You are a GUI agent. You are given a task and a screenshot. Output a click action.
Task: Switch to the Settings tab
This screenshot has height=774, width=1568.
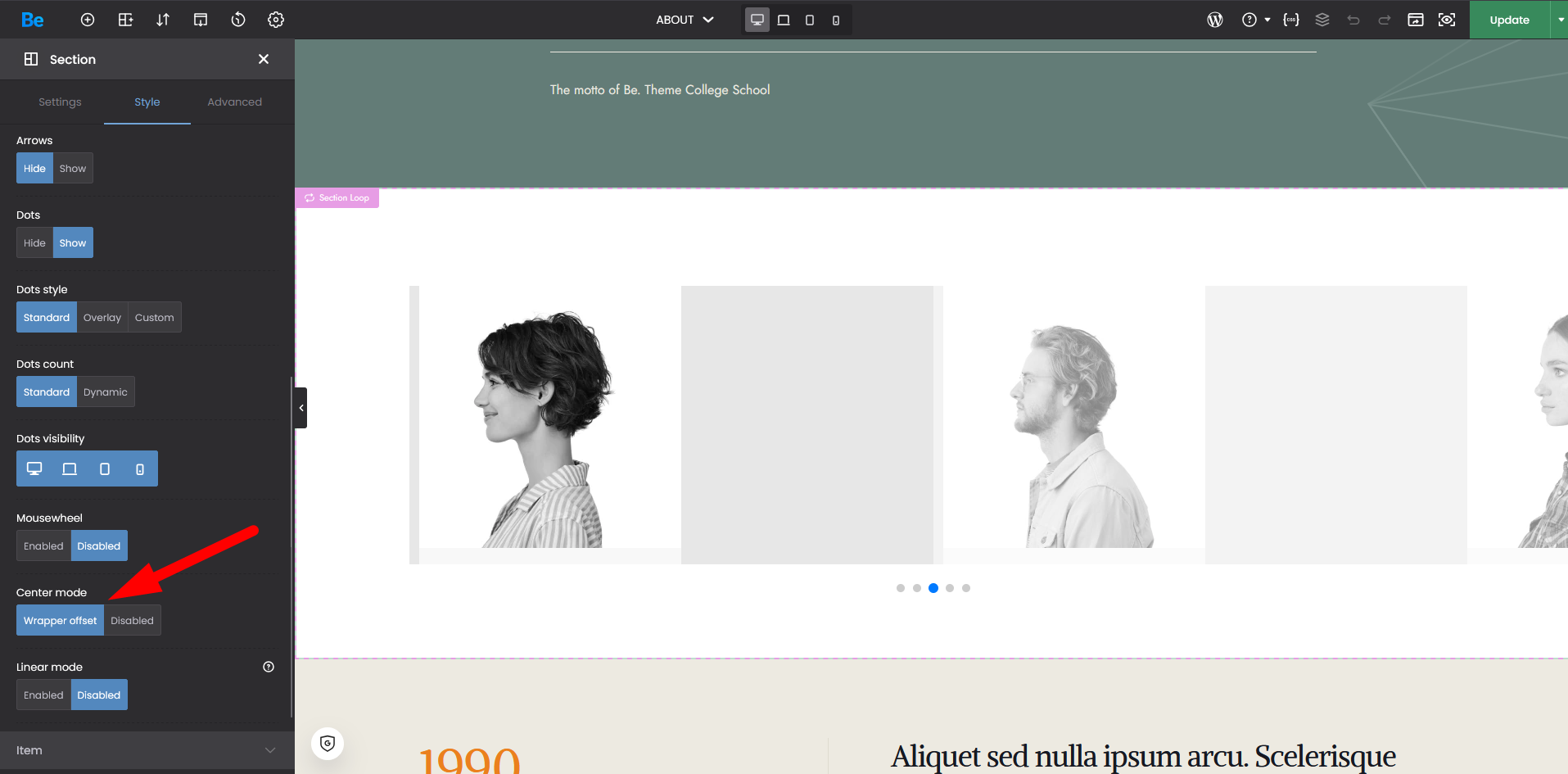pos(60,102)
